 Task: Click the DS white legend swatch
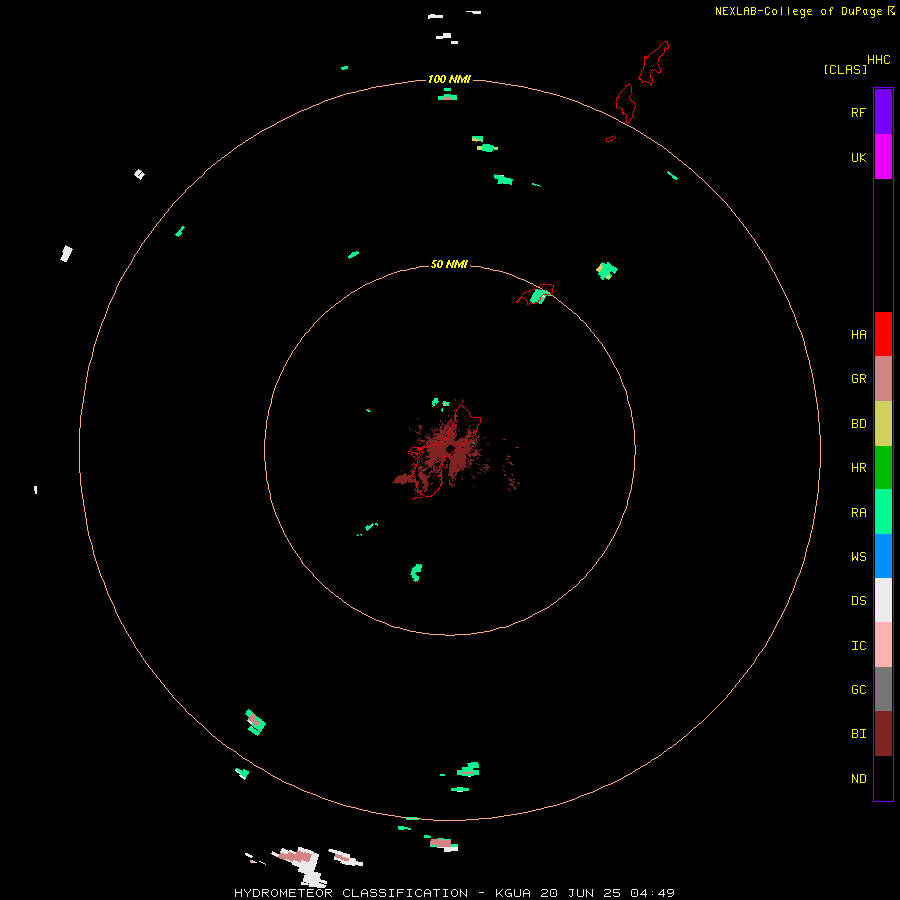click(x=883, y=600)
